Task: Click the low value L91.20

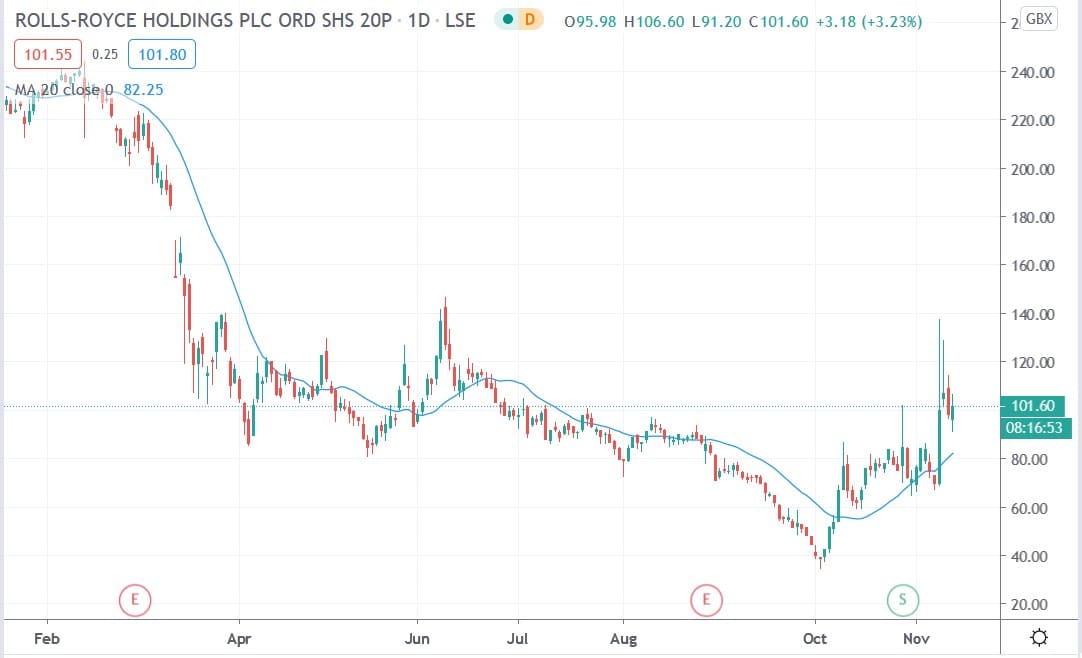Action: pyautogui.click(x=716, y=21)
